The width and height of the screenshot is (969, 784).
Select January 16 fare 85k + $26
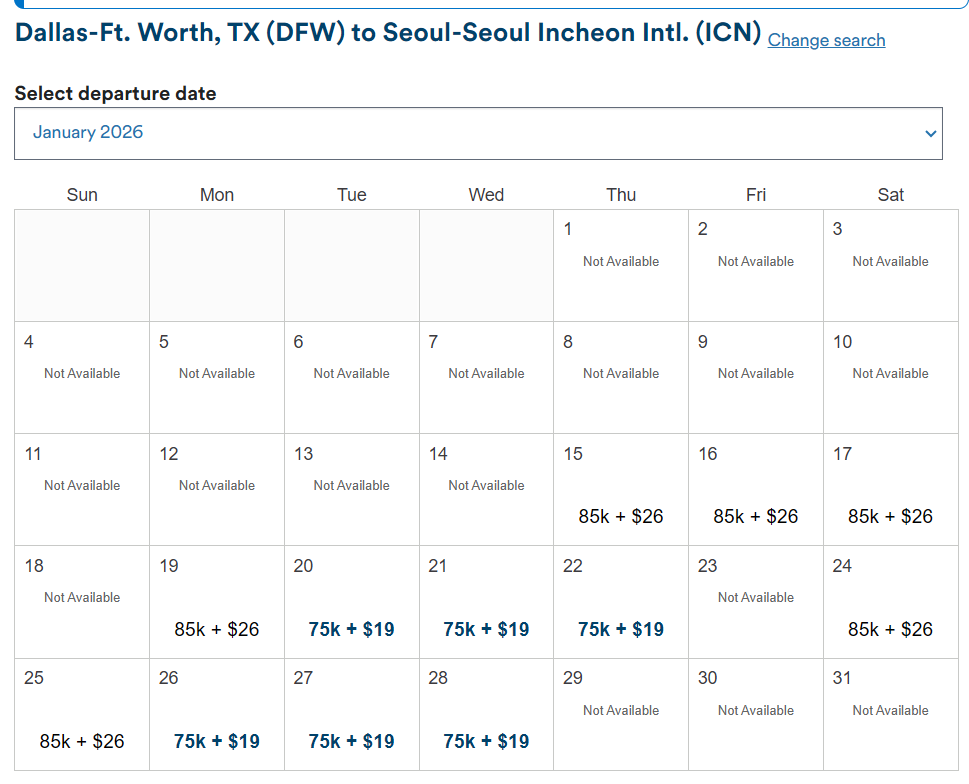755,516
